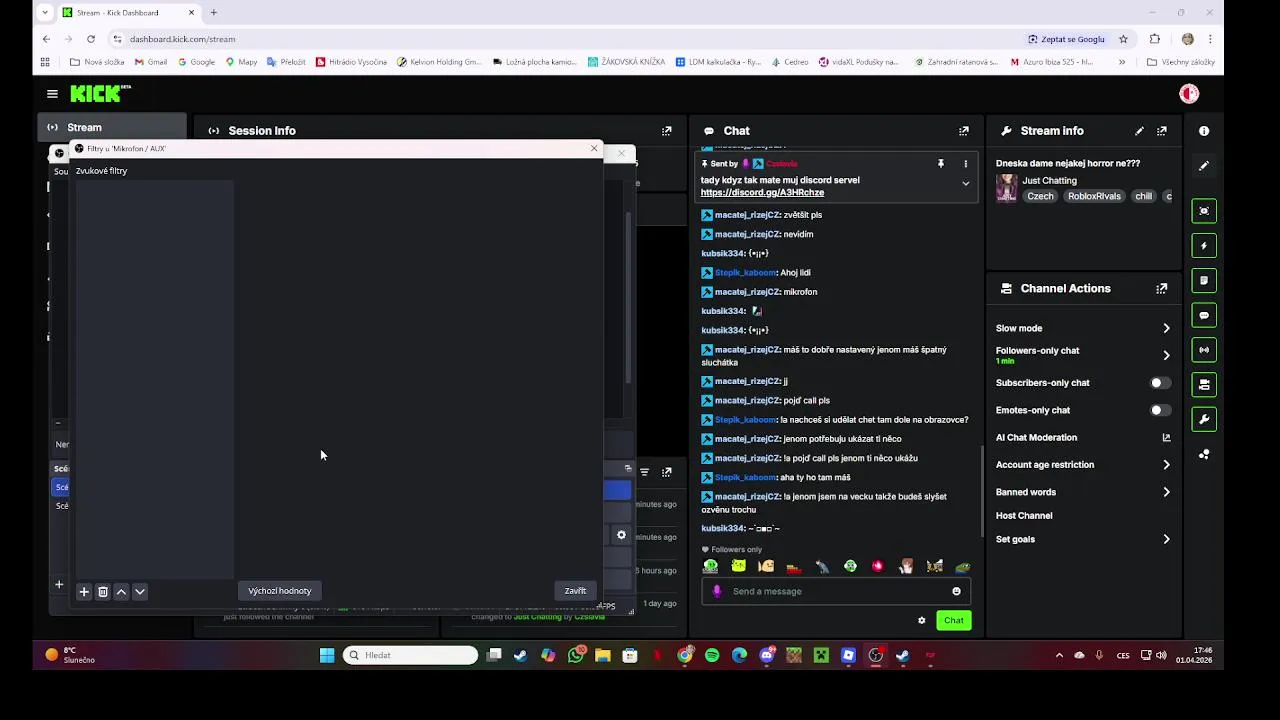Open the user profile avatar

pos(1189,94)
